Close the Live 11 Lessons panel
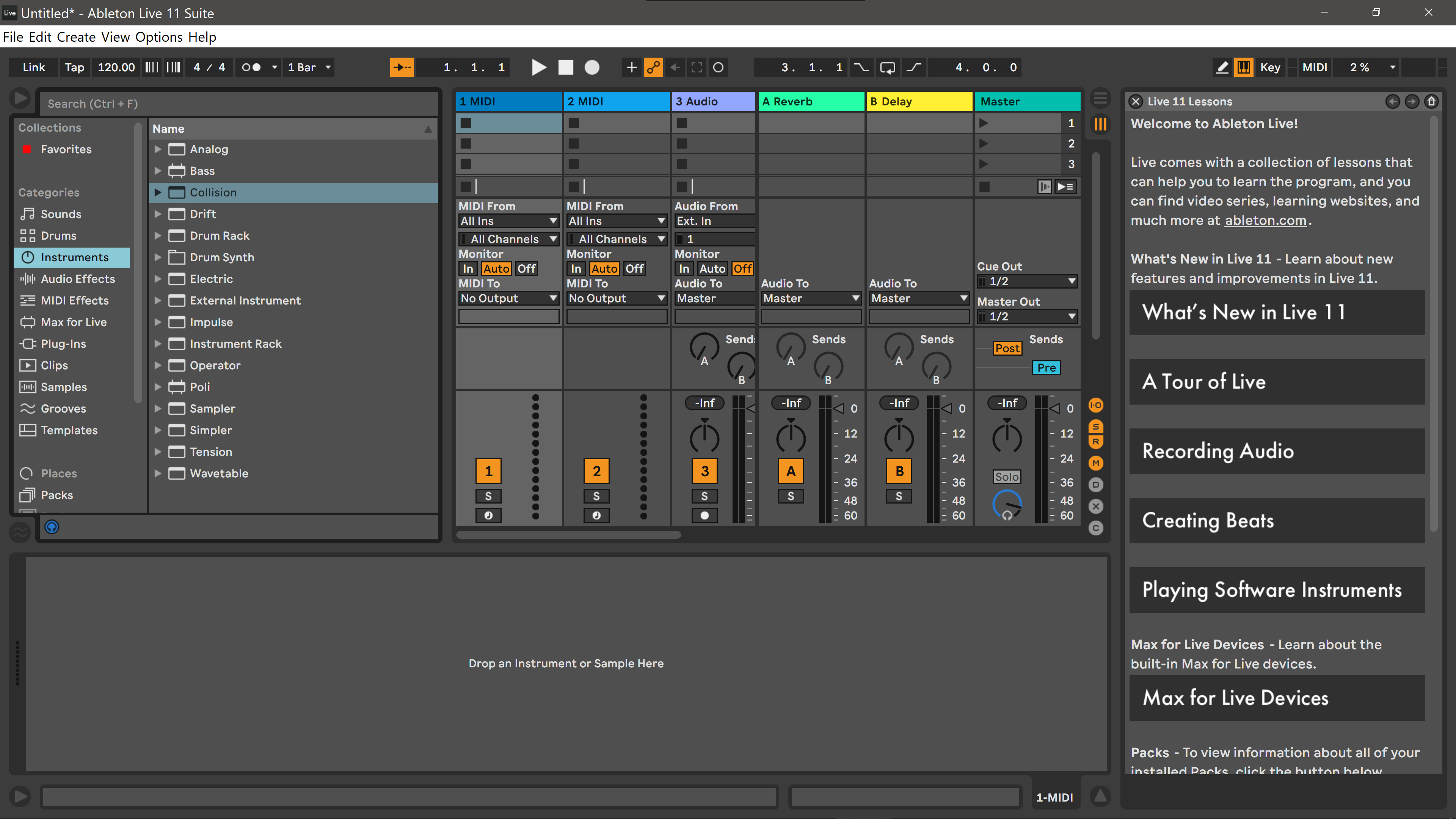The image size is (1456, 819). (1135, 101)
